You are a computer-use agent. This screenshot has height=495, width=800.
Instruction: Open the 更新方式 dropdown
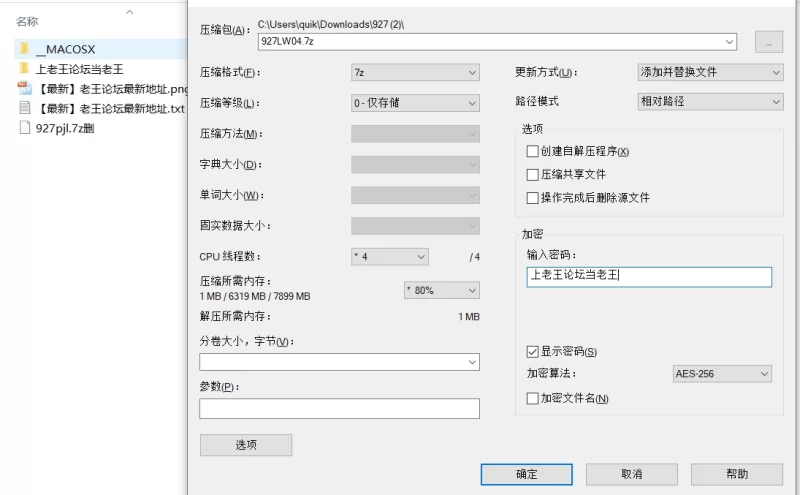pyautogui.click(x=710, y=72)
